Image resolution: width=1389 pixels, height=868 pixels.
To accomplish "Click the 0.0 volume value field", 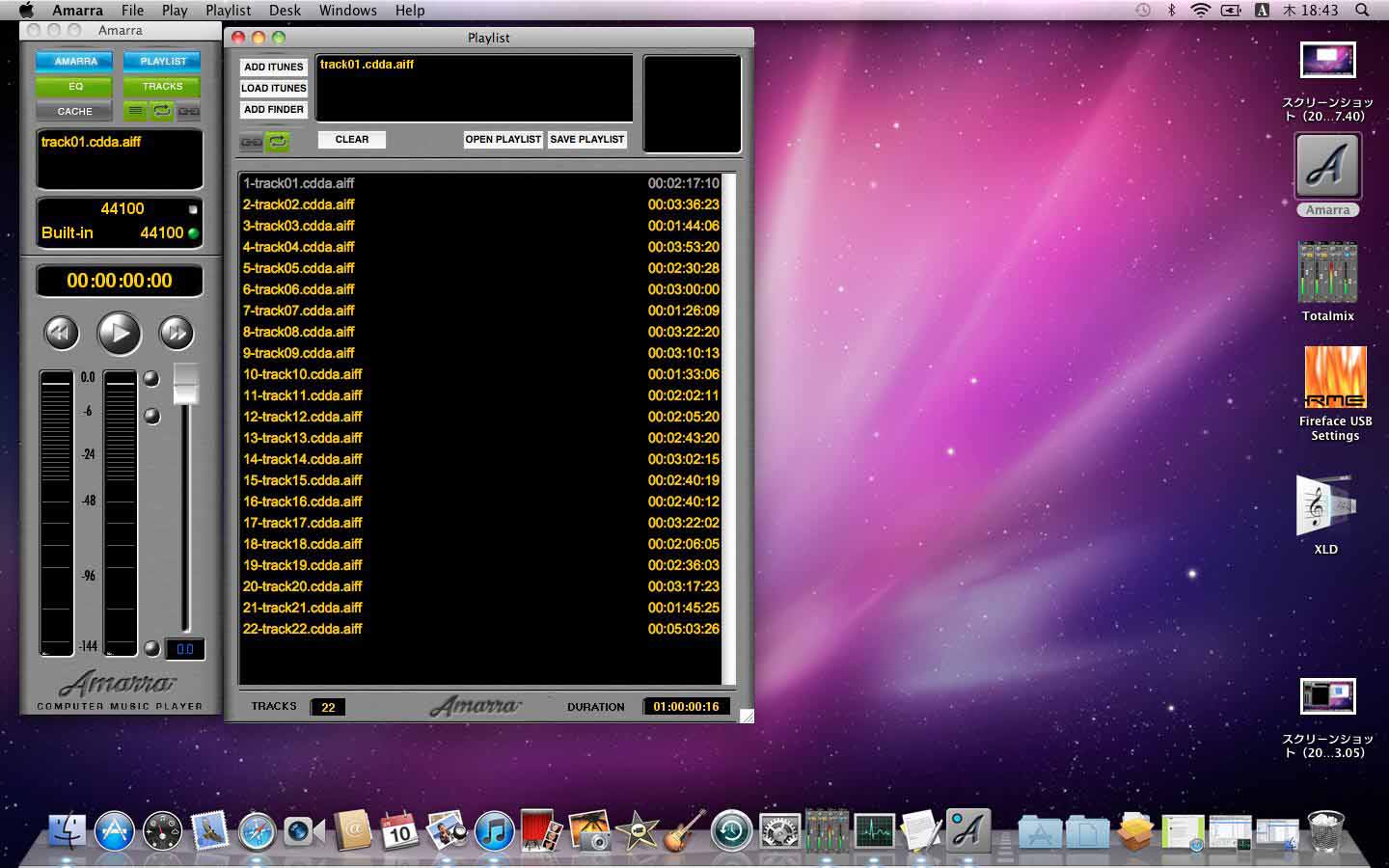I will pos(185,649).
